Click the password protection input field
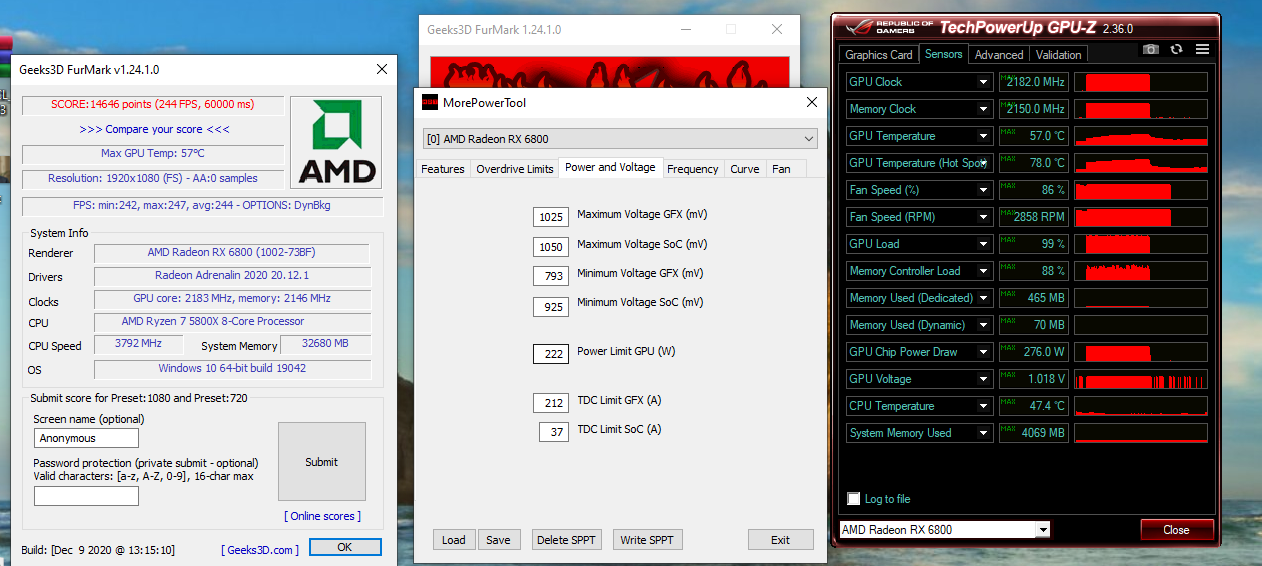The image size is (1262, 566). (x=86, y=495)
